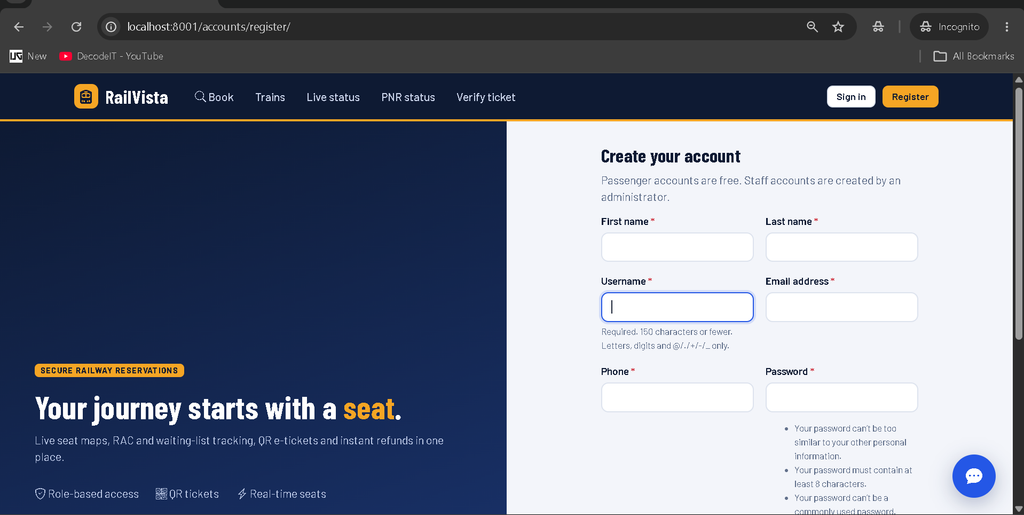Click the RailVista train logo icon
Image resolution: width=1024 pixels, height=515 pixels.
(x=86, y=97)
